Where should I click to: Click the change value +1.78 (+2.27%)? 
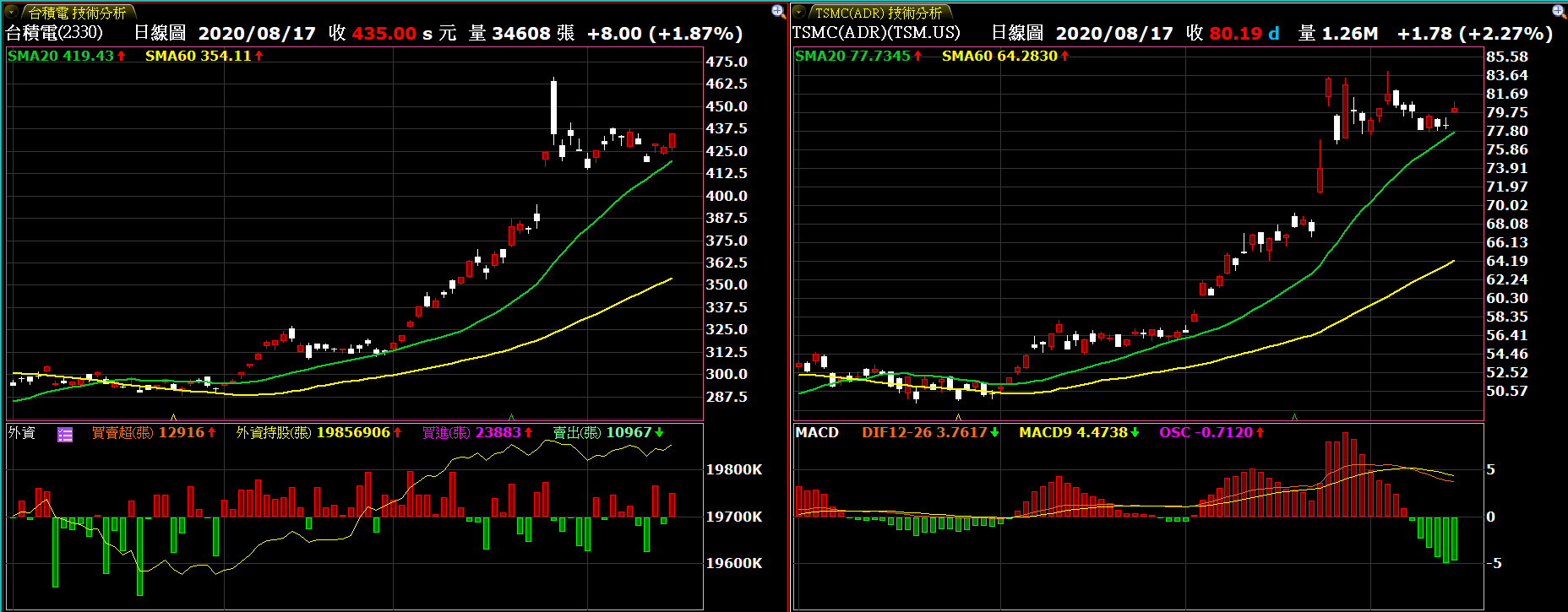coord(1475,34)
